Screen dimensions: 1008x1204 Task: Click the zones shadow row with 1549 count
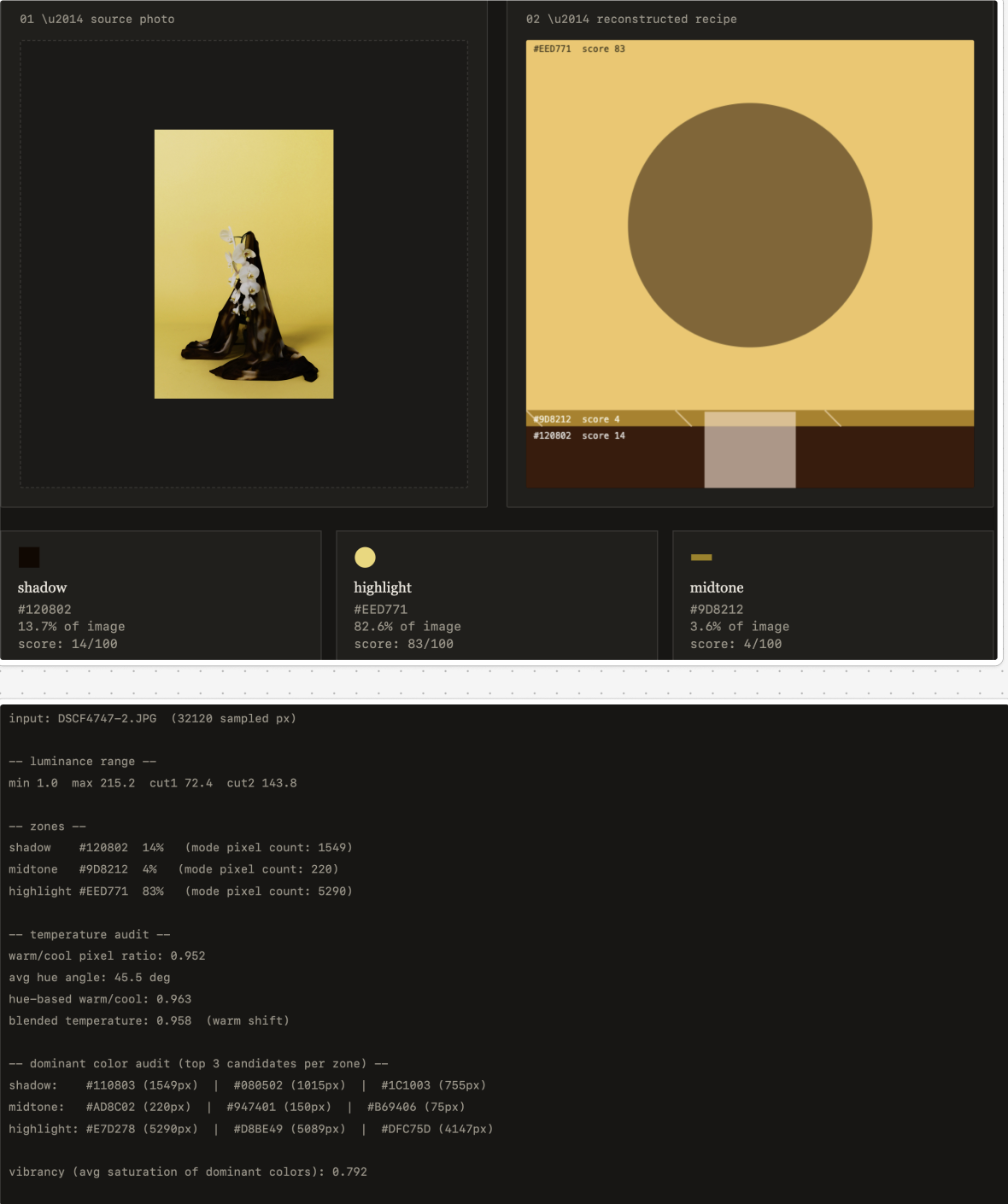point(180,848)
